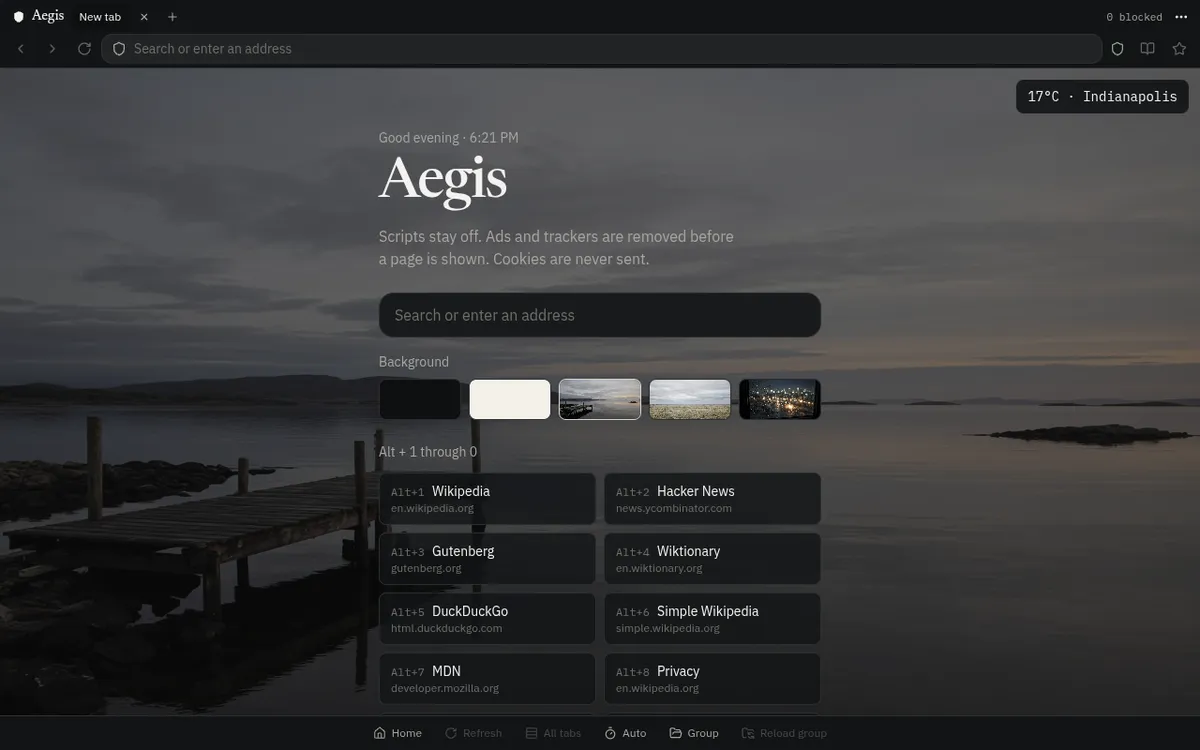Open the Wiktionary shortcut tile

click(712, 558)
